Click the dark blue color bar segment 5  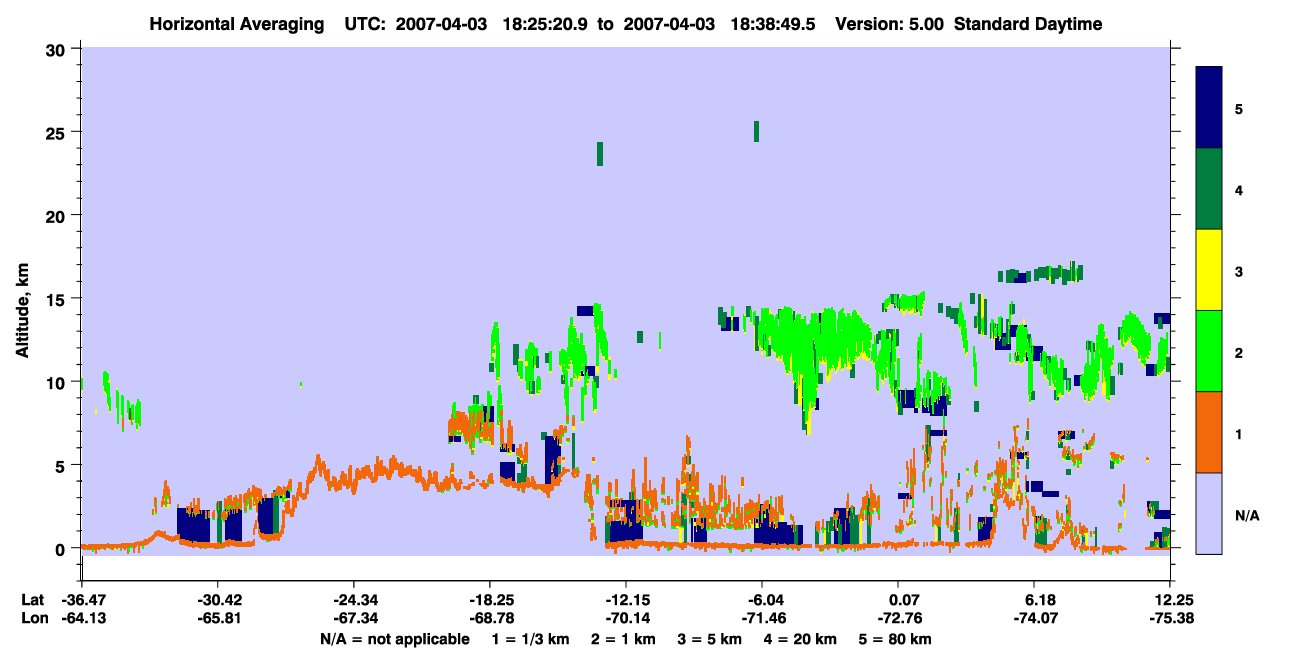(1209, 108)
